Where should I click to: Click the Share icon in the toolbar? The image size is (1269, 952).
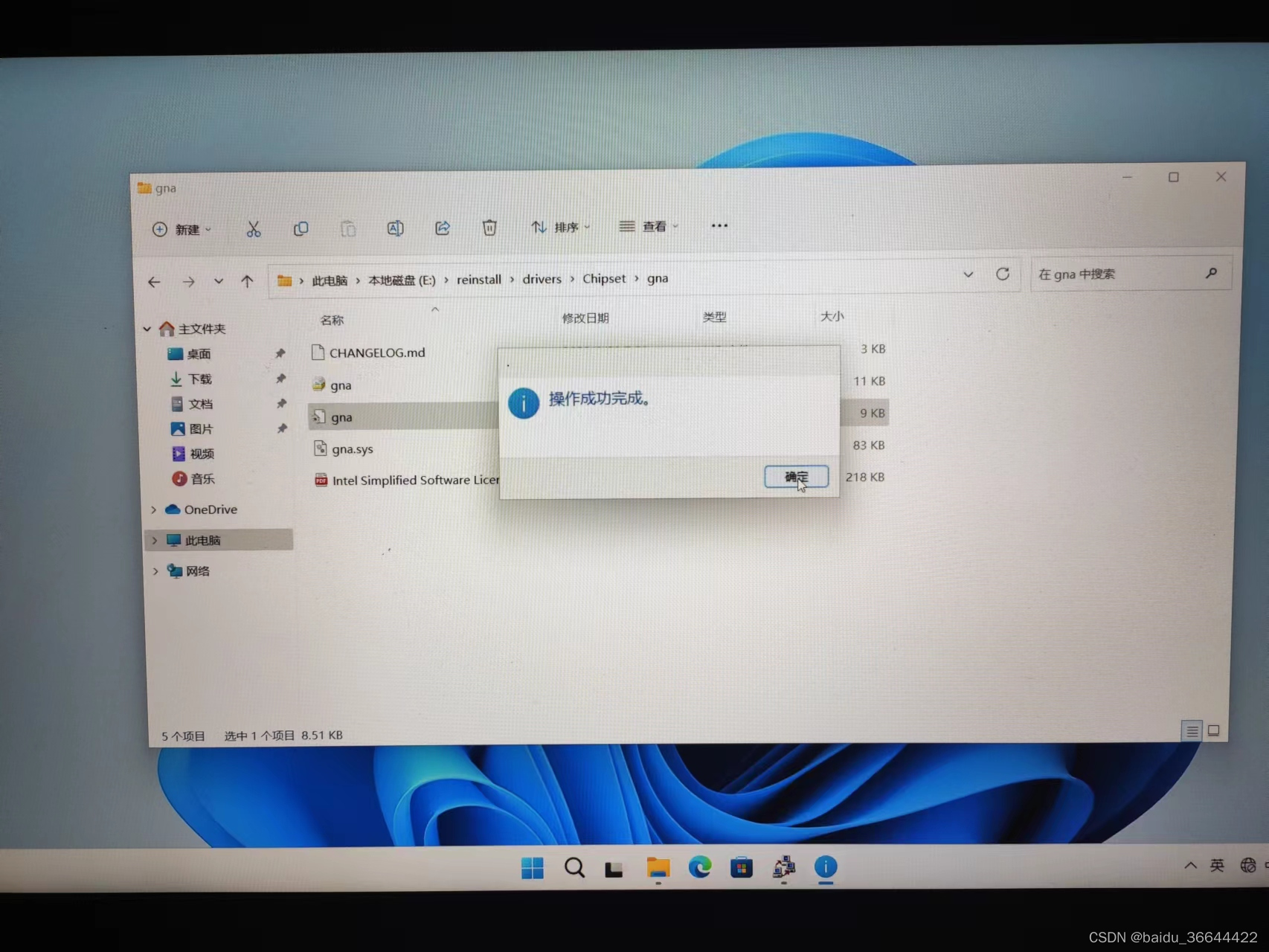pos(442,228)
